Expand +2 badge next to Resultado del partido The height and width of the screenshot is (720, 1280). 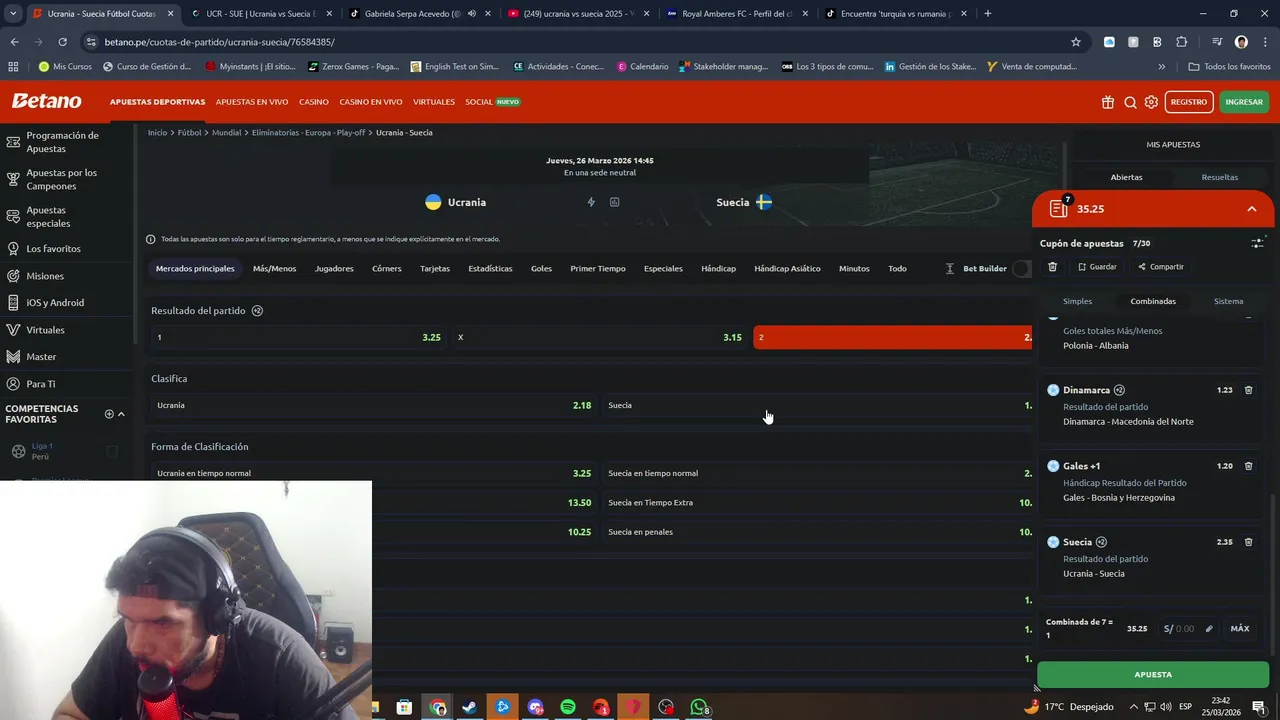[257, 311]
